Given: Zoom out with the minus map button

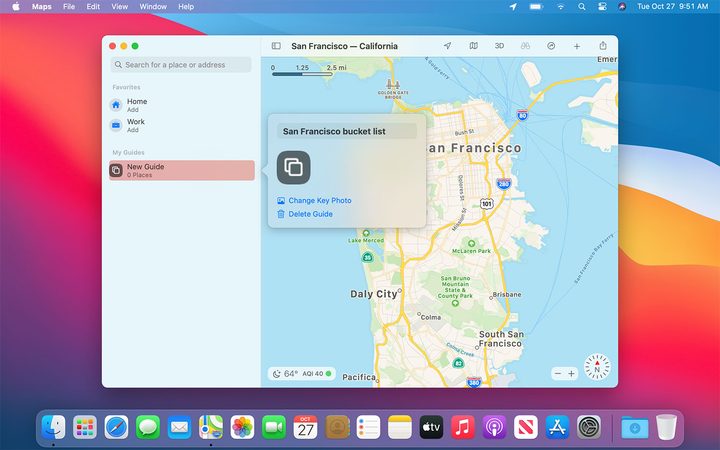Looking at the screenshot, I should (558, 373).
